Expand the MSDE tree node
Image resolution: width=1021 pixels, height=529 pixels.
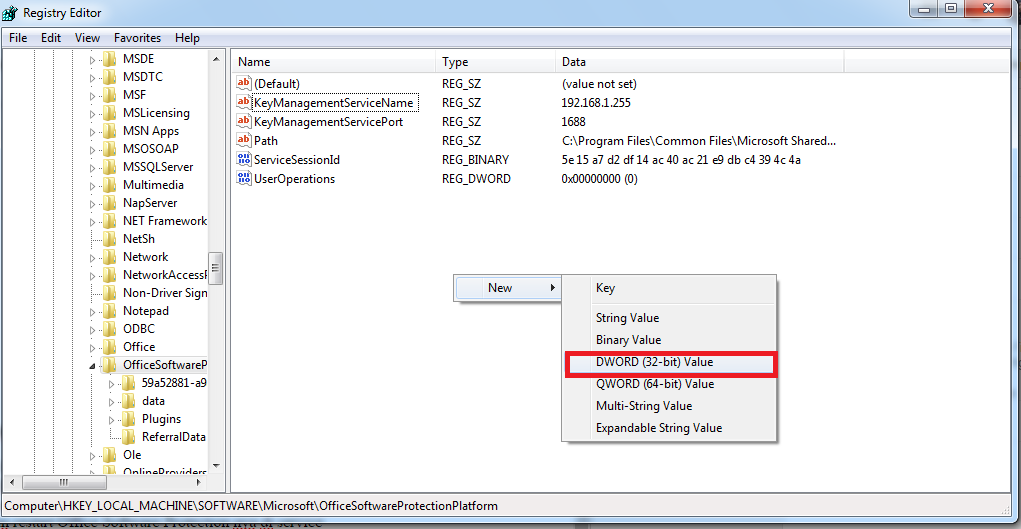pyautogui.click(x=92, y=59)
